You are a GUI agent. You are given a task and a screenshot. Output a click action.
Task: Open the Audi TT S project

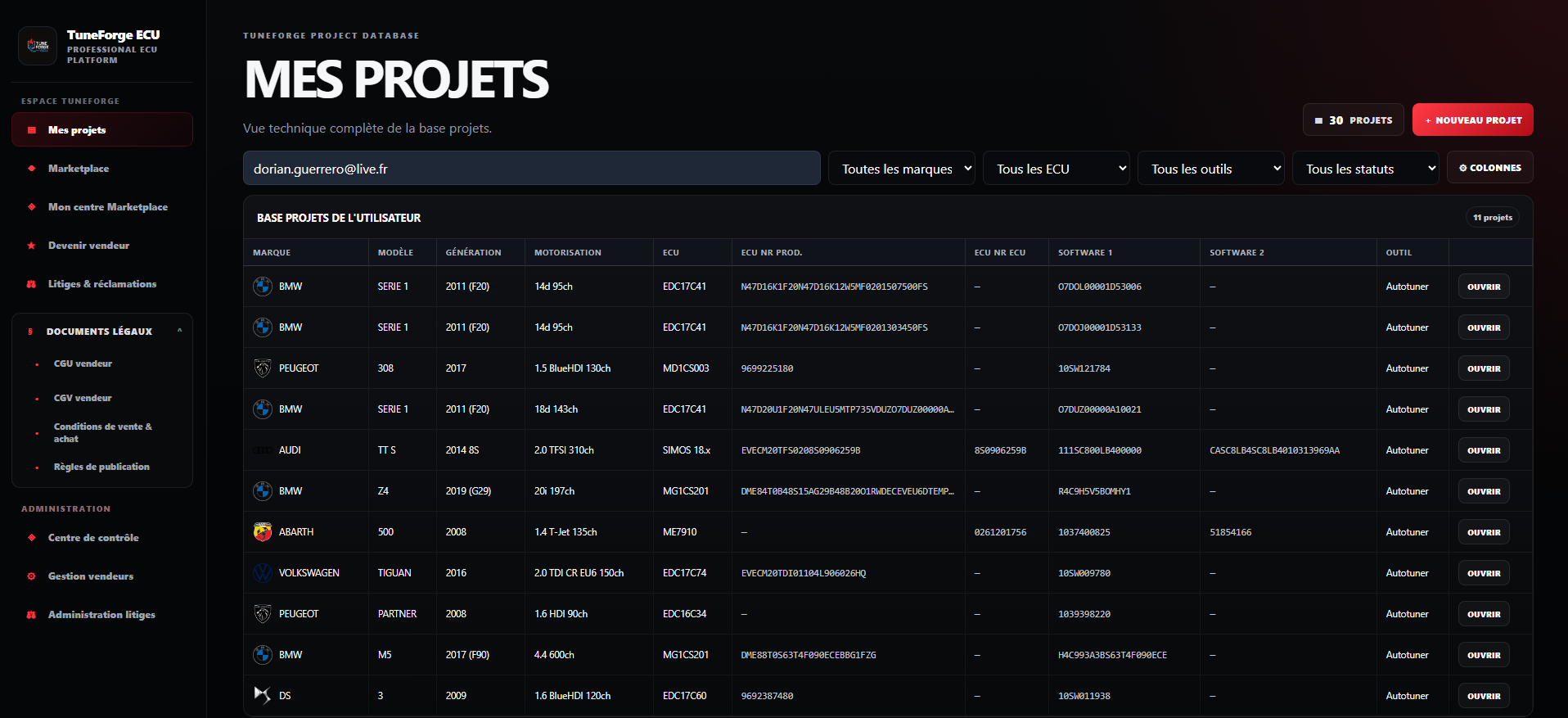(1484, 450)
